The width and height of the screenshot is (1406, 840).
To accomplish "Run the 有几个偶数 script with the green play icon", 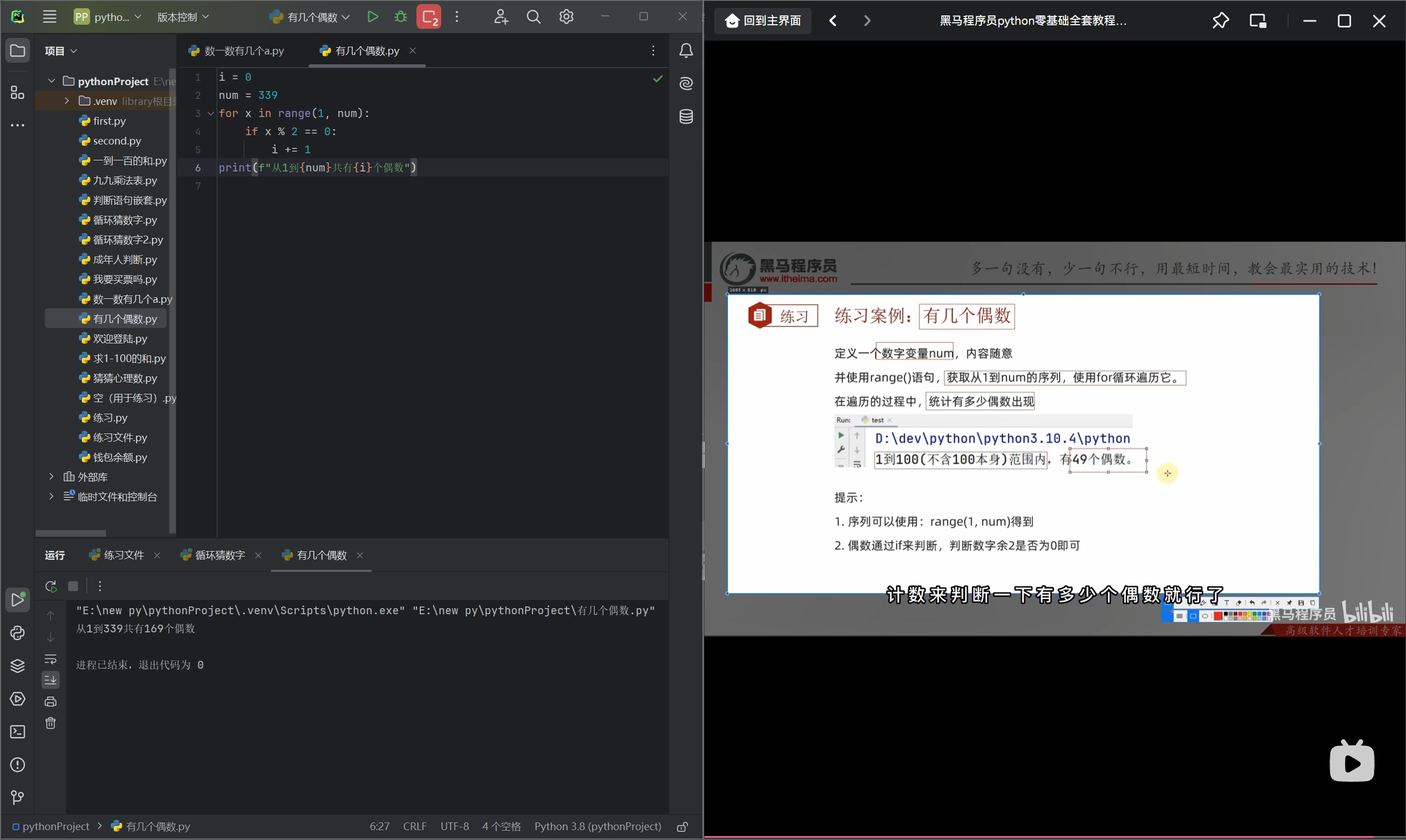I will tap(373, 17).
